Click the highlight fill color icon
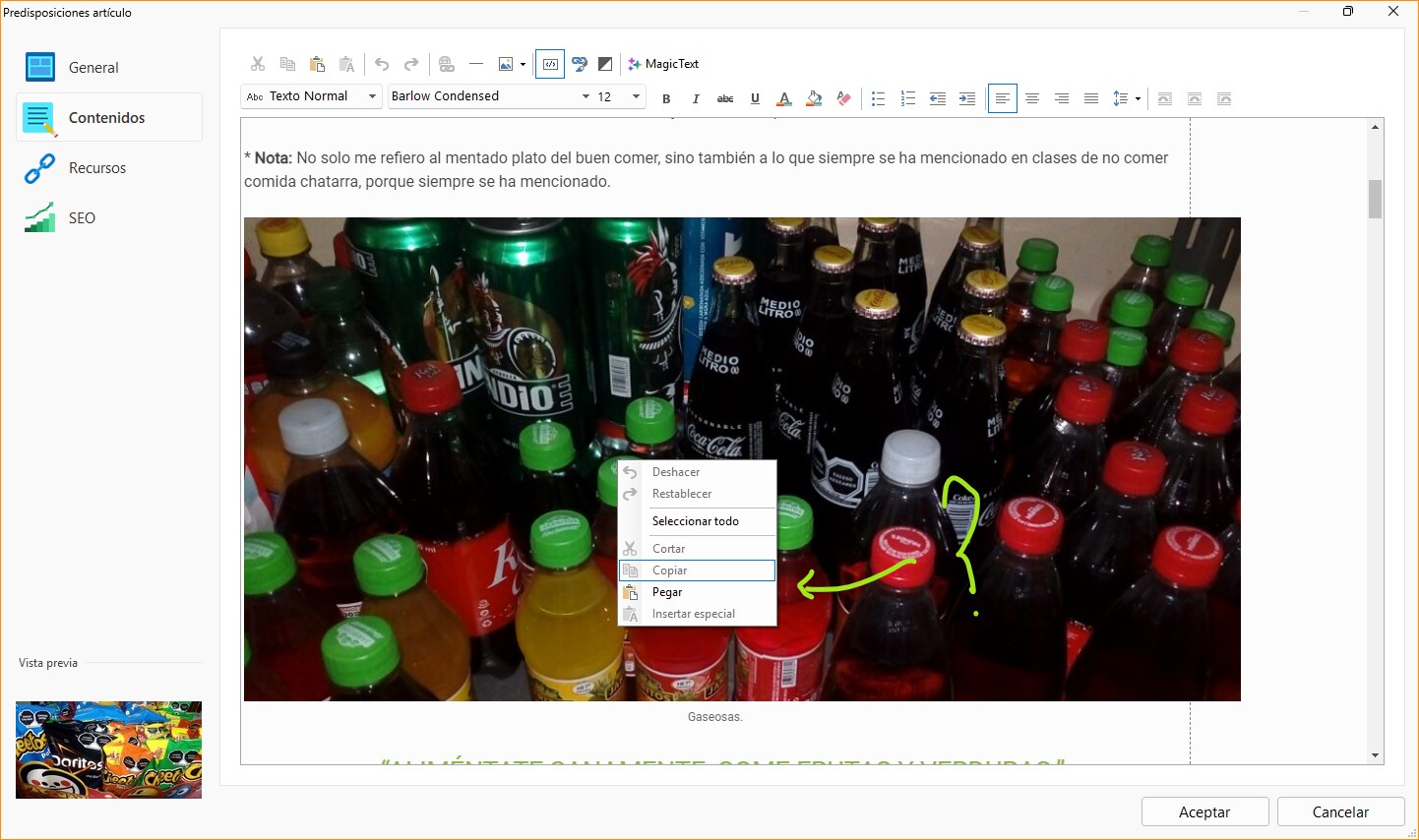Viewport: 1419px width, 840px height. pos(814,98)
